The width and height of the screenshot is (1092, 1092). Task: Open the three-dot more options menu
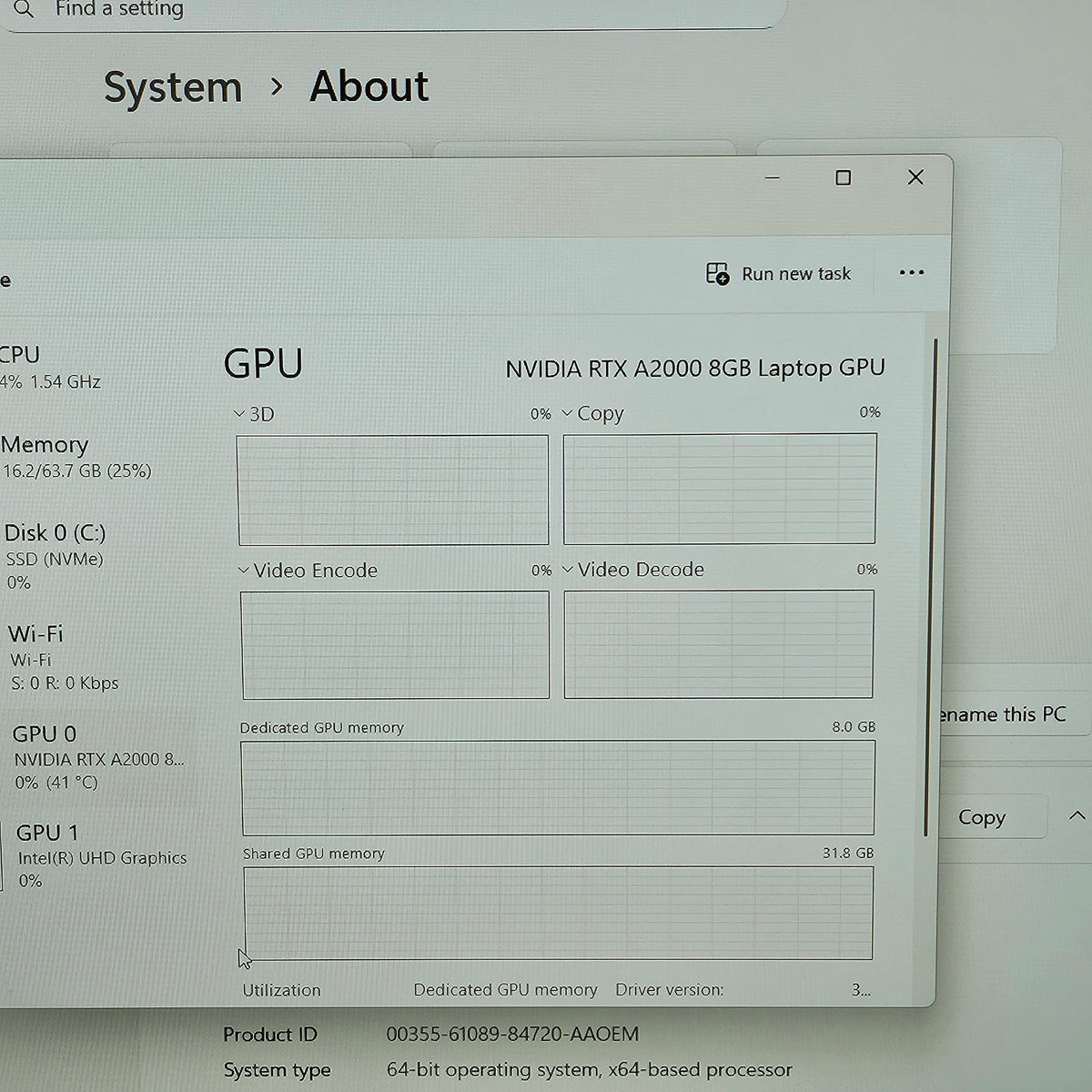point(911,273)
